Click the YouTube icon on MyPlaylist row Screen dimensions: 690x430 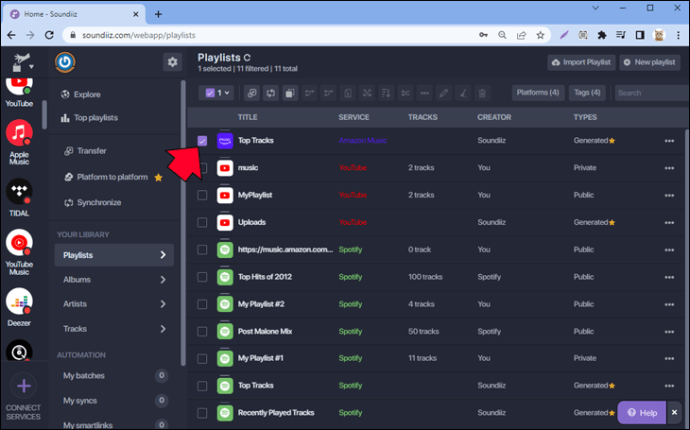coord(225,195)
